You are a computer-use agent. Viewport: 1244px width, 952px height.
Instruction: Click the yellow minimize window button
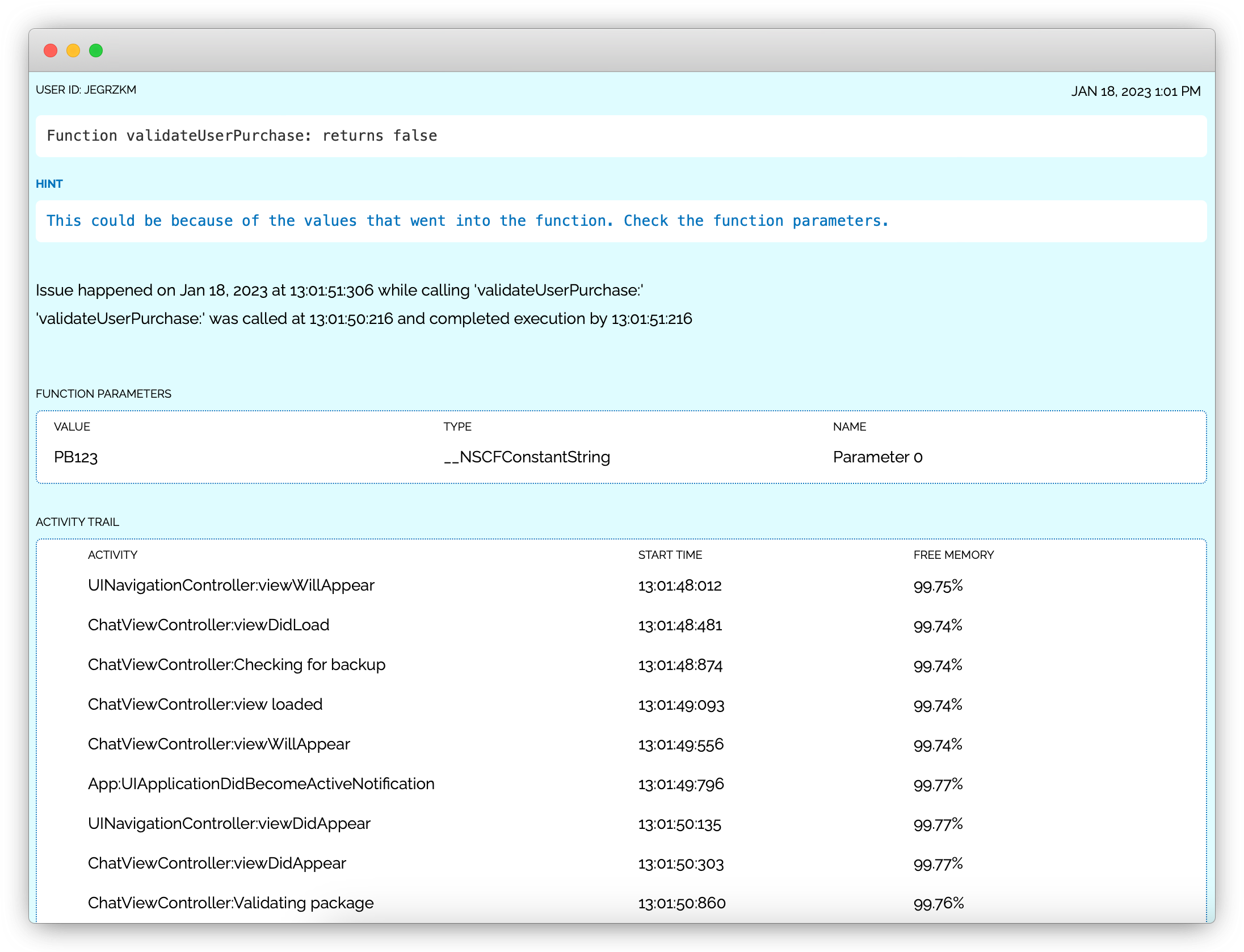pyautogui.click(x=73, y=50)
